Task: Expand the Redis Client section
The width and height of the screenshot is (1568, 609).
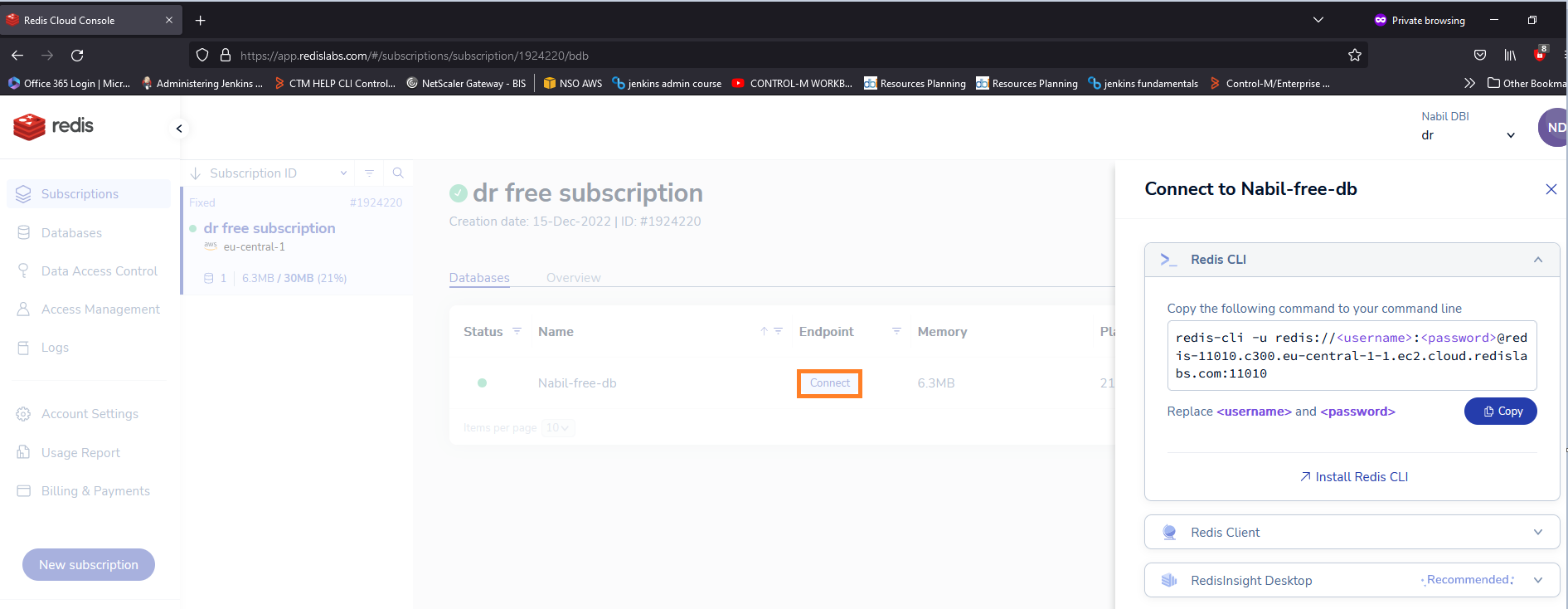Action: (x=1537, y=533)
